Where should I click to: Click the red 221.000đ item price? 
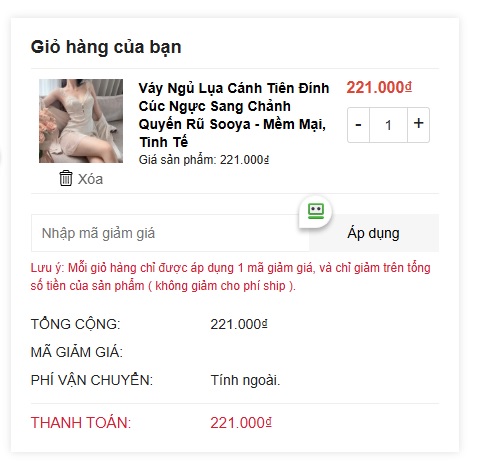click(x=379, y=87)
